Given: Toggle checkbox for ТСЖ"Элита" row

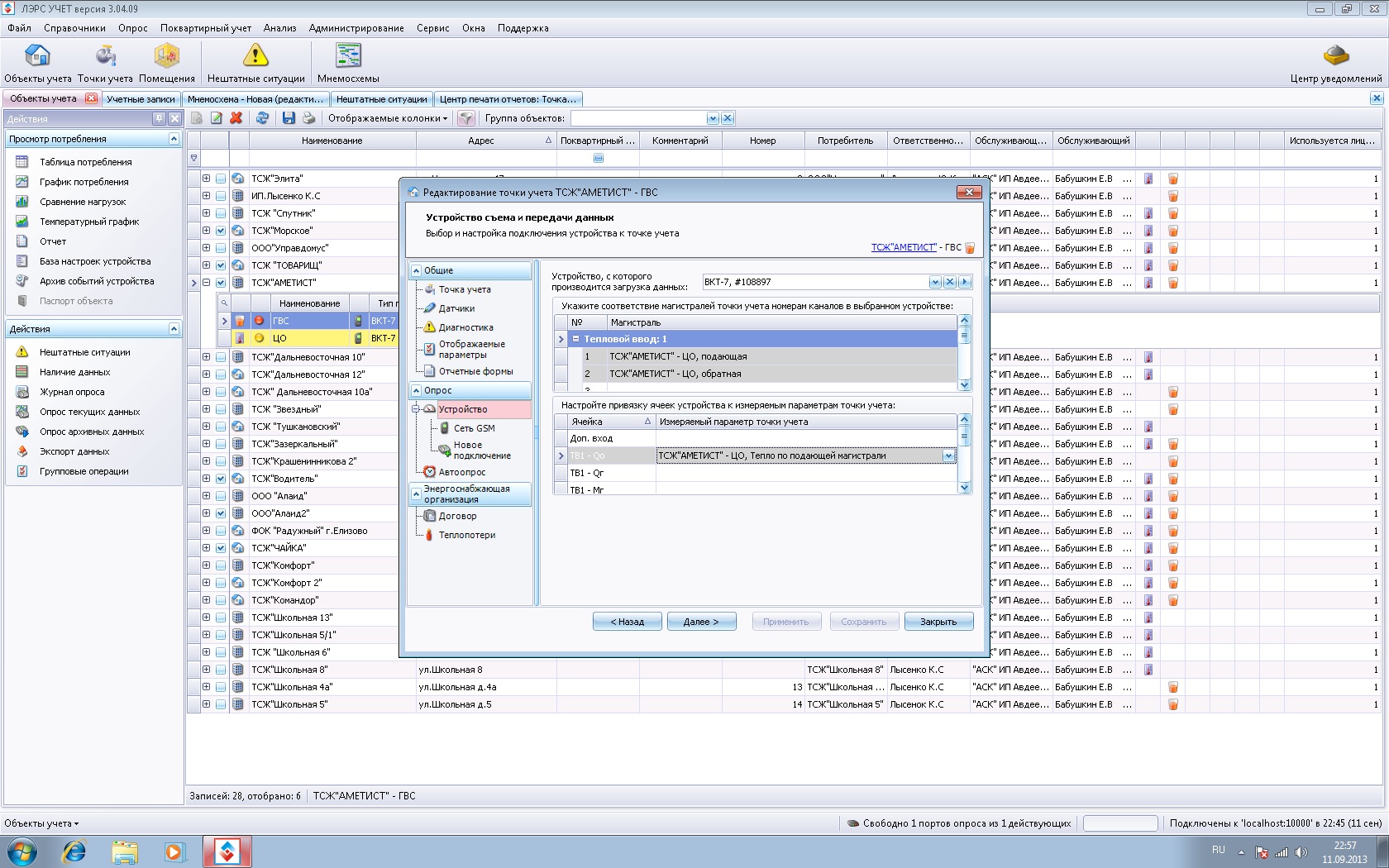Looking at the screenshot, I should point(221,179).
